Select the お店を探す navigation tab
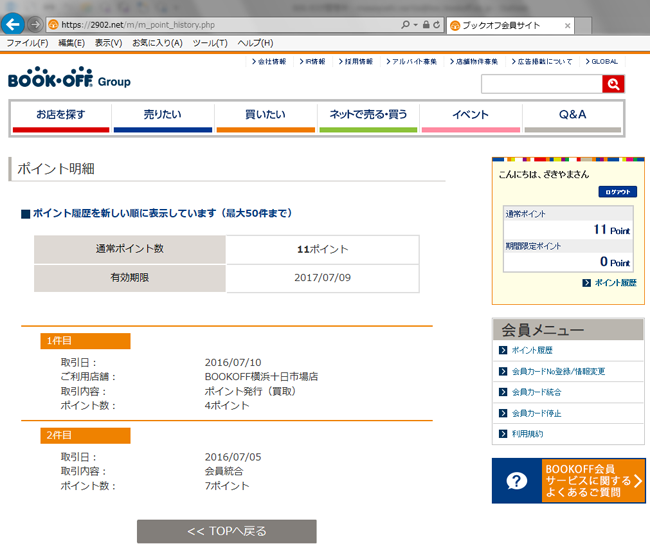This screenshot has height=546, width=650. click(x=61, y=118)
